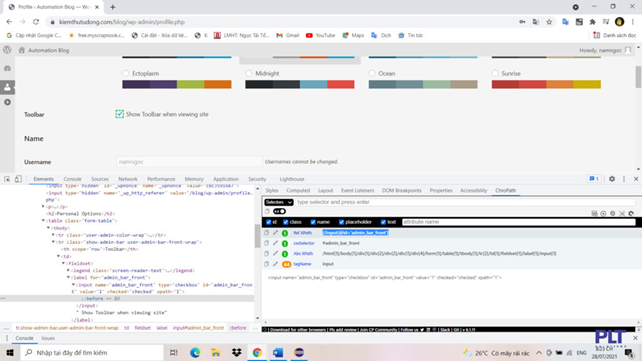Collapse the label for admin_bar_front node
The width and height of the screenshot is (642, 361).
point(68,278)
